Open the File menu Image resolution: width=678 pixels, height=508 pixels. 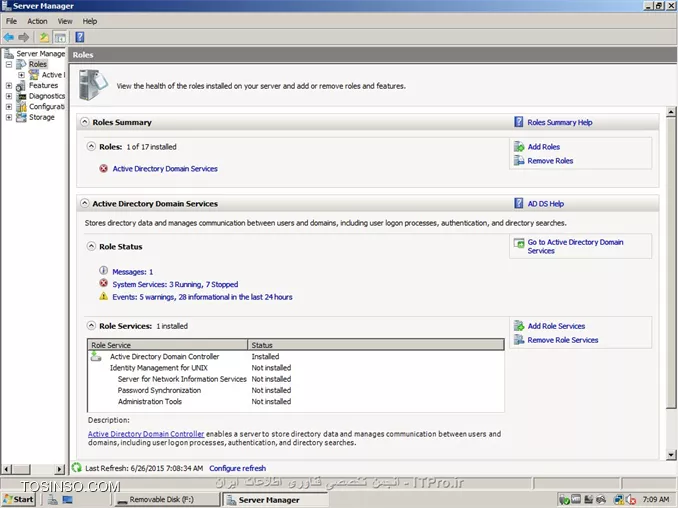[11, 21]
